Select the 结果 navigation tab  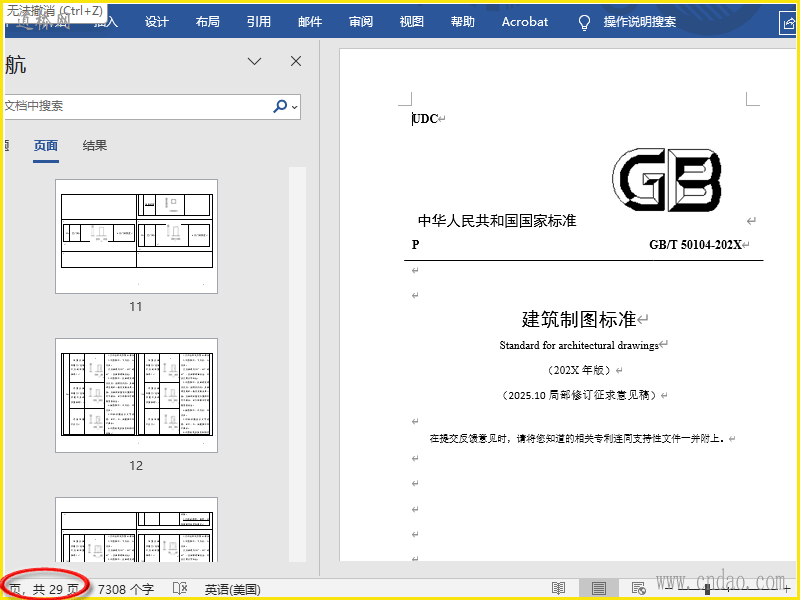pos(95,146)
